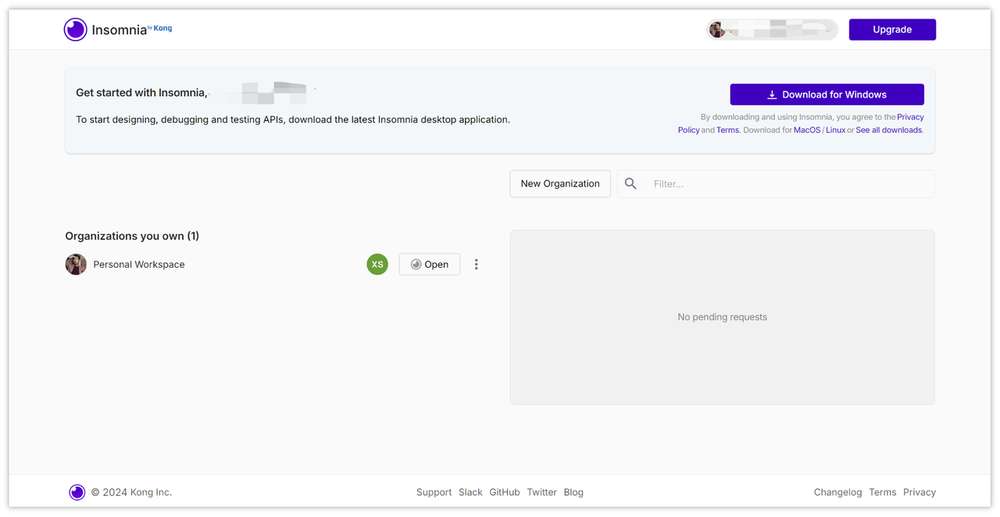This screenshot has width=1000, height=517.
Task: Open the Support link in footer
Action: (x=434, y=492)
